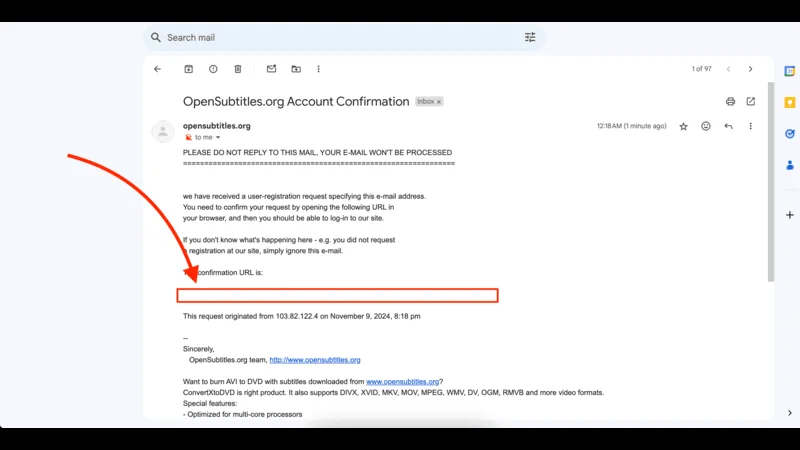Open the toolbar three-dot More menu
The width and height of the screenshot is (800, 450).
pos(319,69)
